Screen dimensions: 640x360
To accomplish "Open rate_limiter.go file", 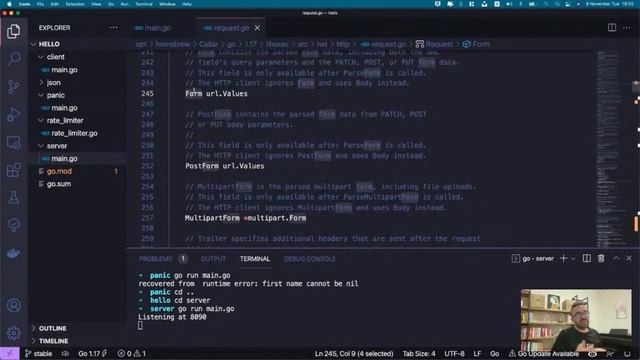I will coord(74,133).
